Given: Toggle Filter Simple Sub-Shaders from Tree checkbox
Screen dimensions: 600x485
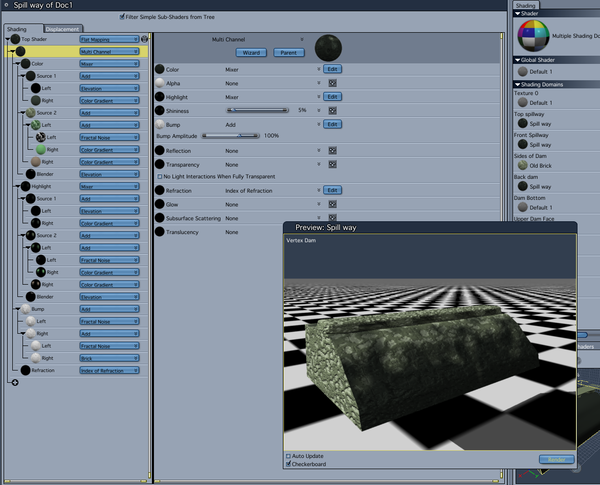Looking at the screenshot, I should (122, 17).
